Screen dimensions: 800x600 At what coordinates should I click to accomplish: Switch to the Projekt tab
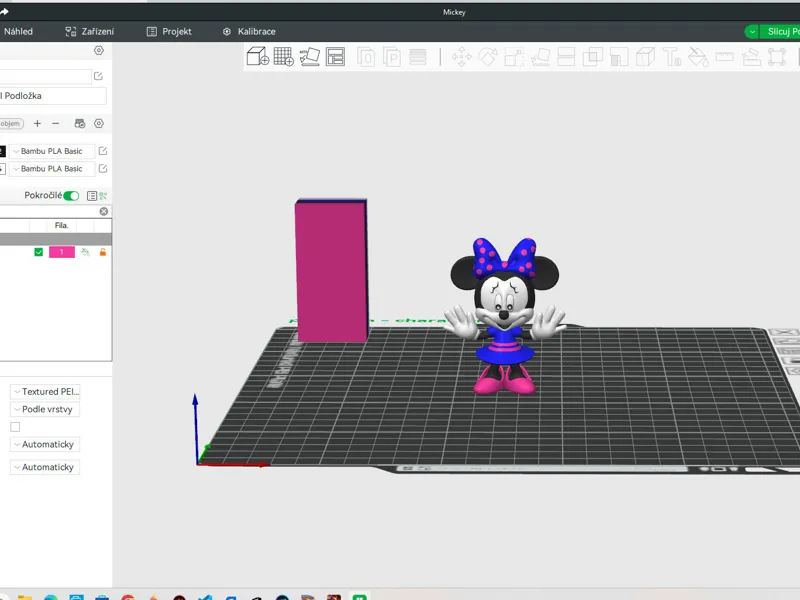coord(169,32)
